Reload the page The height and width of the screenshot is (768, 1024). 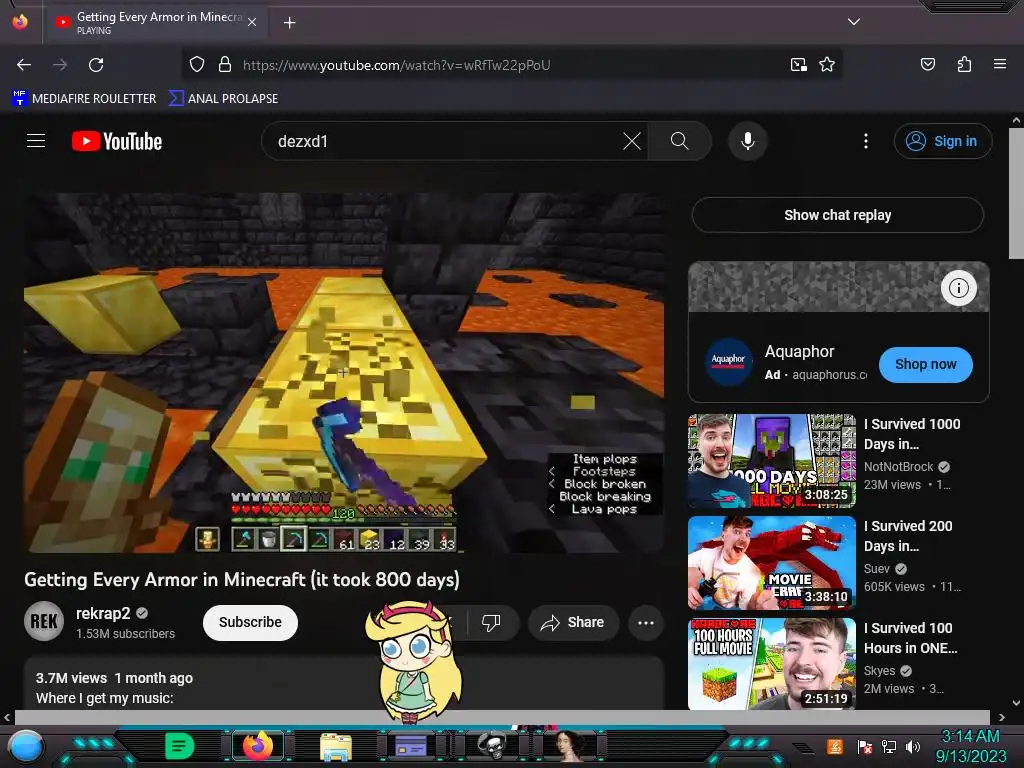[96, 65]
